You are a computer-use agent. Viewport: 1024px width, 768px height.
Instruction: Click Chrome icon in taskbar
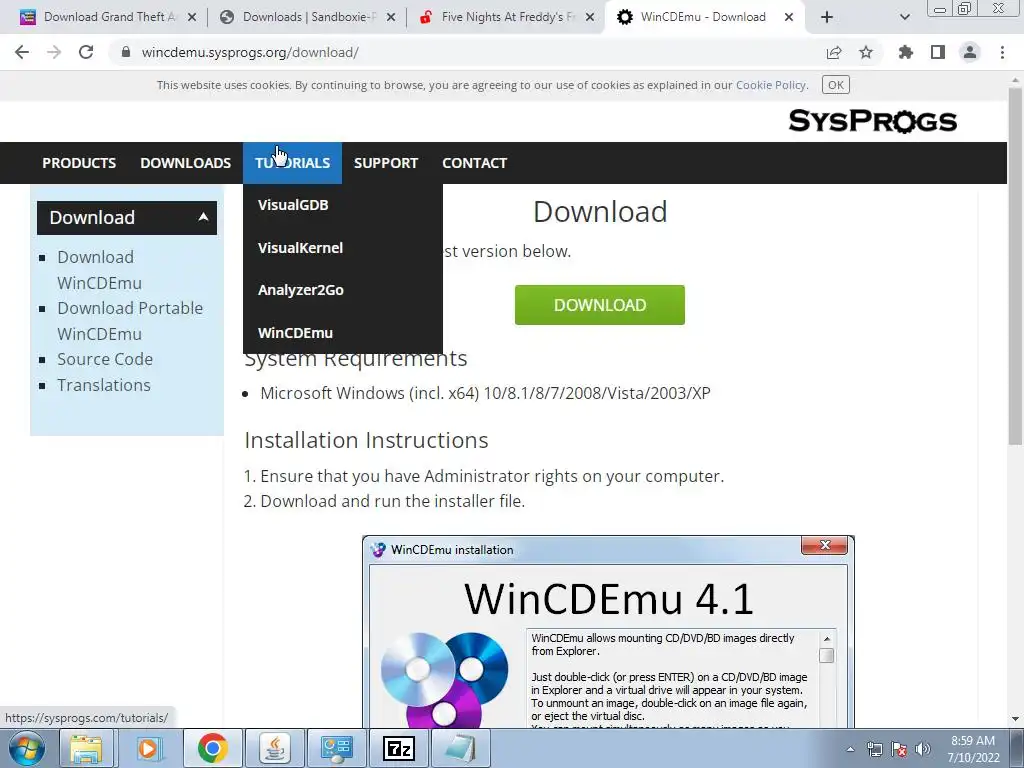(212, 748)
